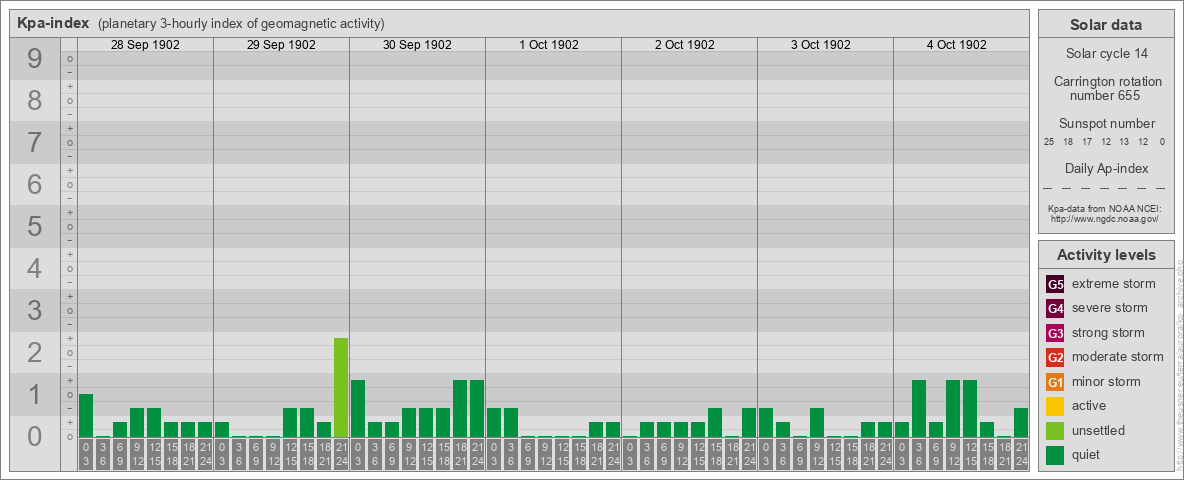Viewport: 1184px width, 480px height.
Task: Select the '4 Oct 1902' date header
Action: (x=957, y=45)
